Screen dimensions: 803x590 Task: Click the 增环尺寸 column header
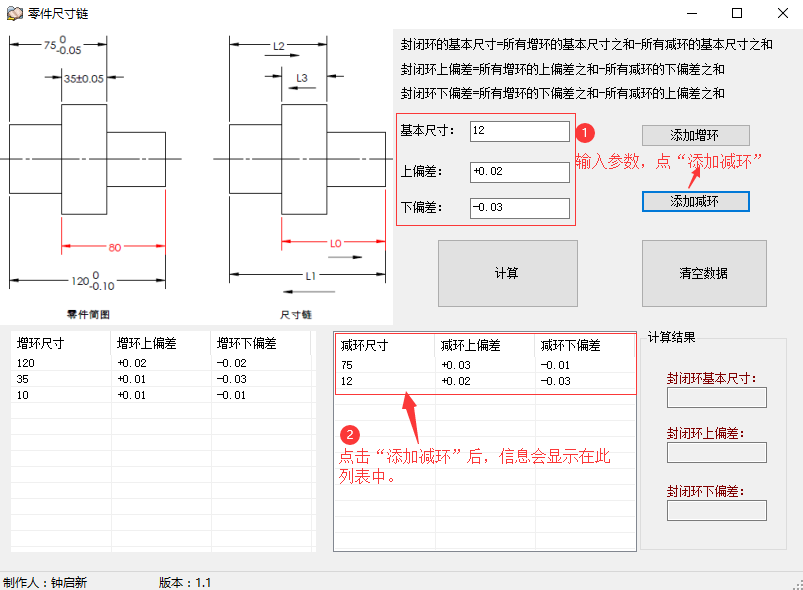coord(60,343)
